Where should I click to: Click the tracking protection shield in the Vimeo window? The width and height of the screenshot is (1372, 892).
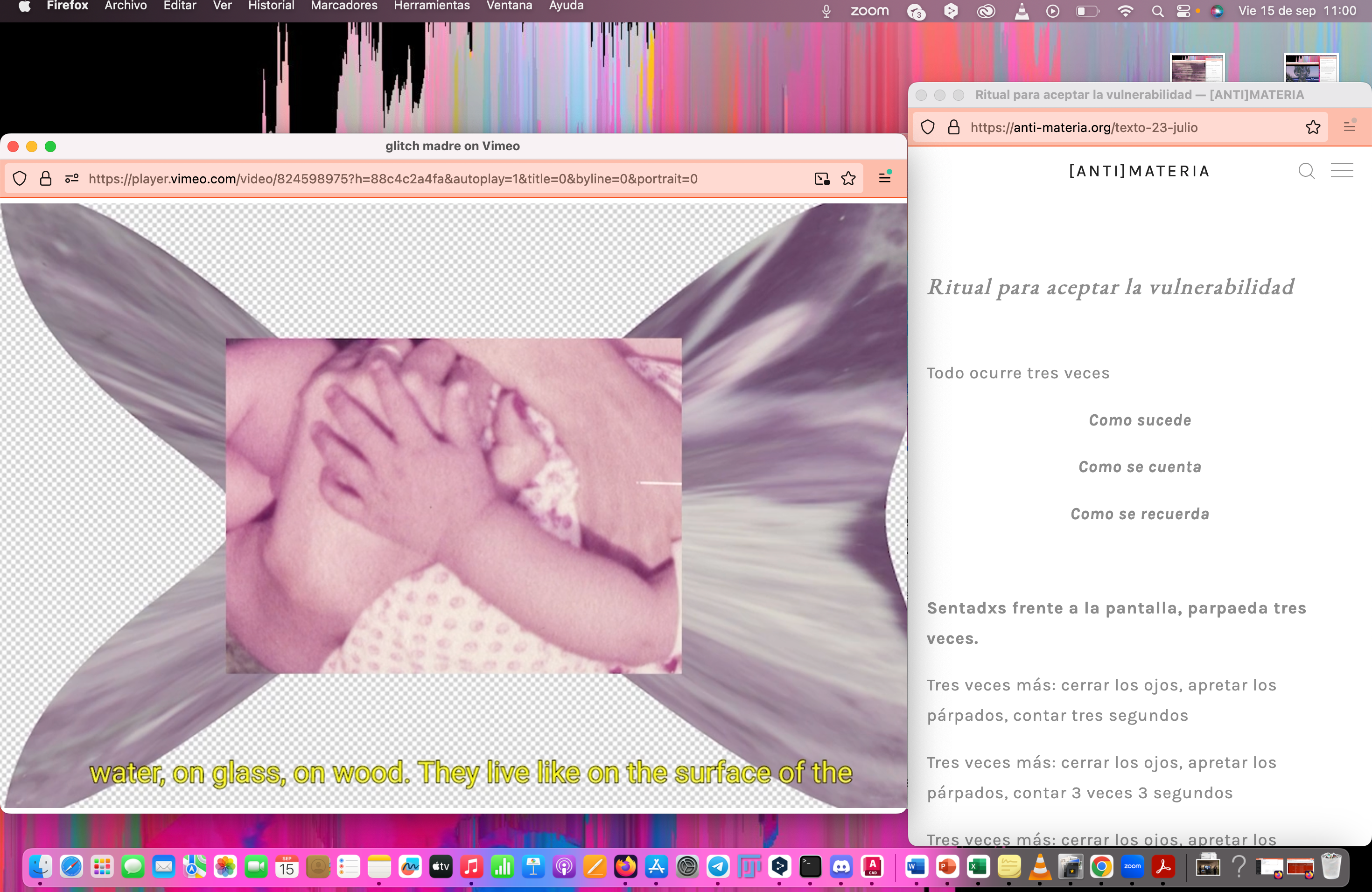pos(20,179)
